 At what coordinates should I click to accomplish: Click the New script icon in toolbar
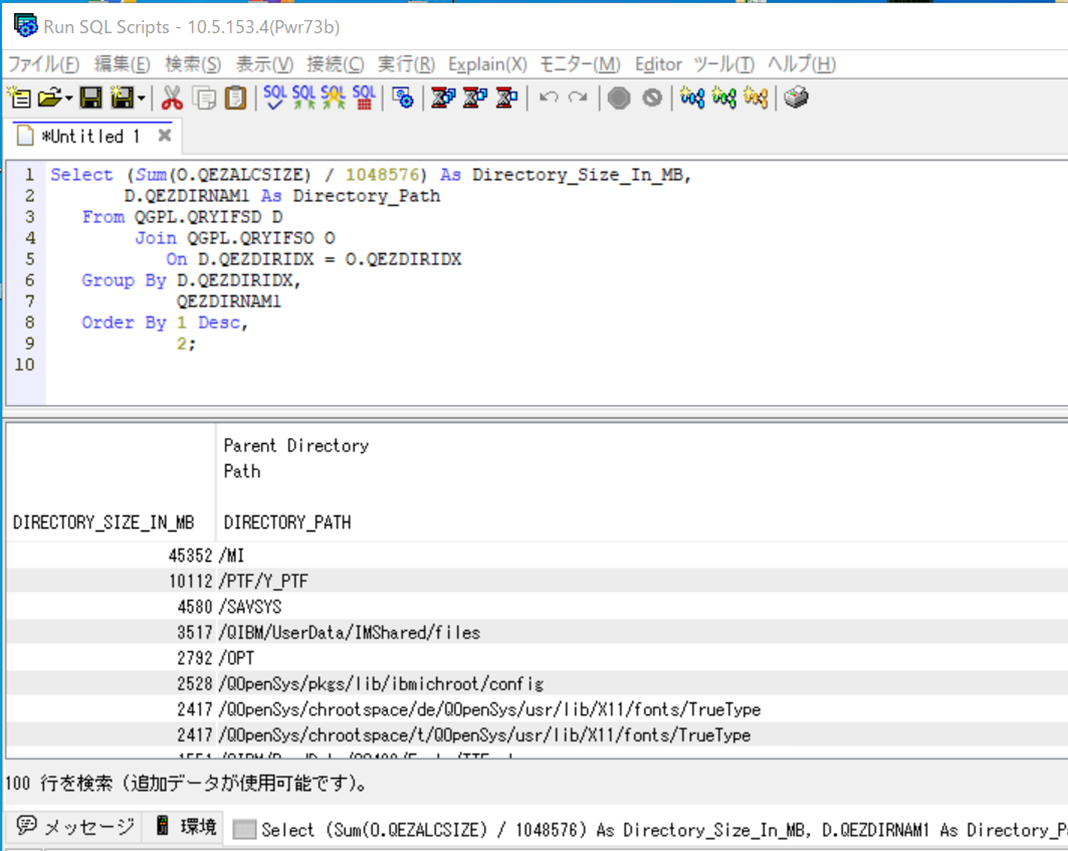[x=19, y=98]
